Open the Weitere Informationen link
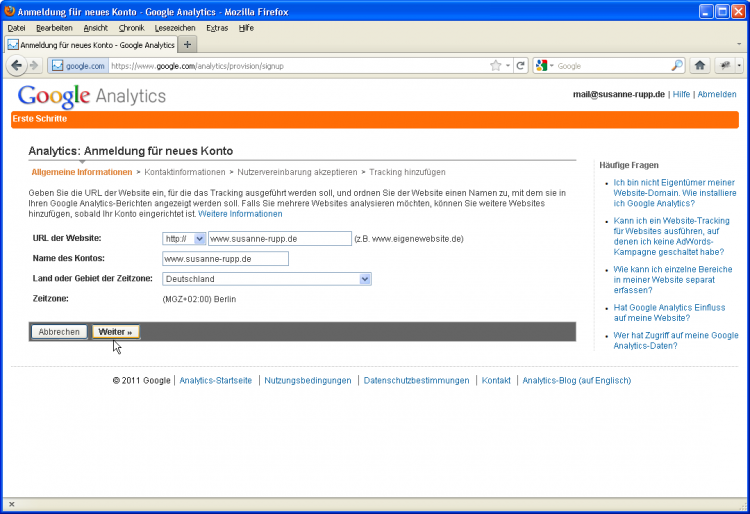This screenshot has height=514, width=750. (240, 214)
